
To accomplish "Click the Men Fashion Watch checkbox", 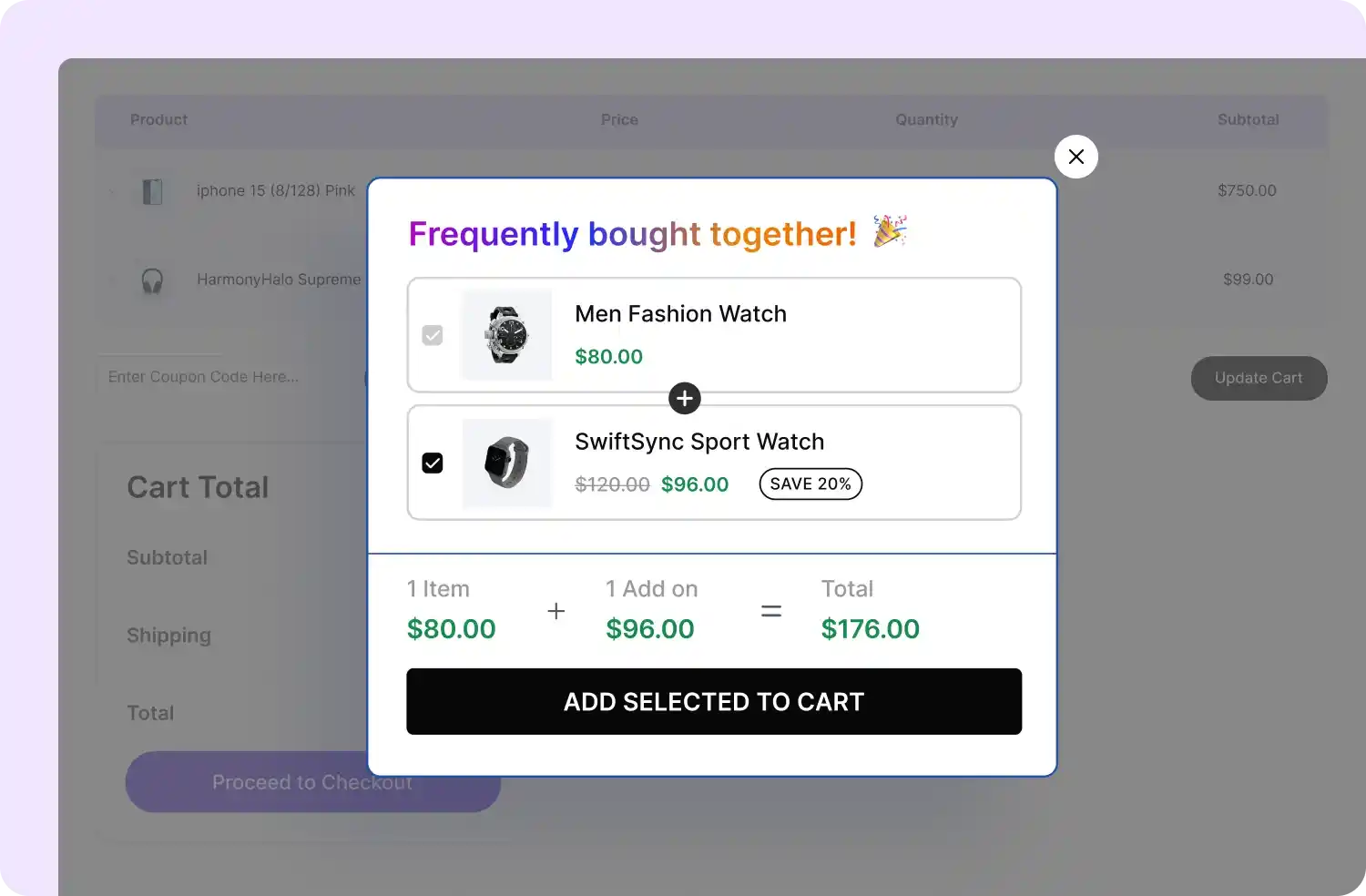I will [433, 336].
